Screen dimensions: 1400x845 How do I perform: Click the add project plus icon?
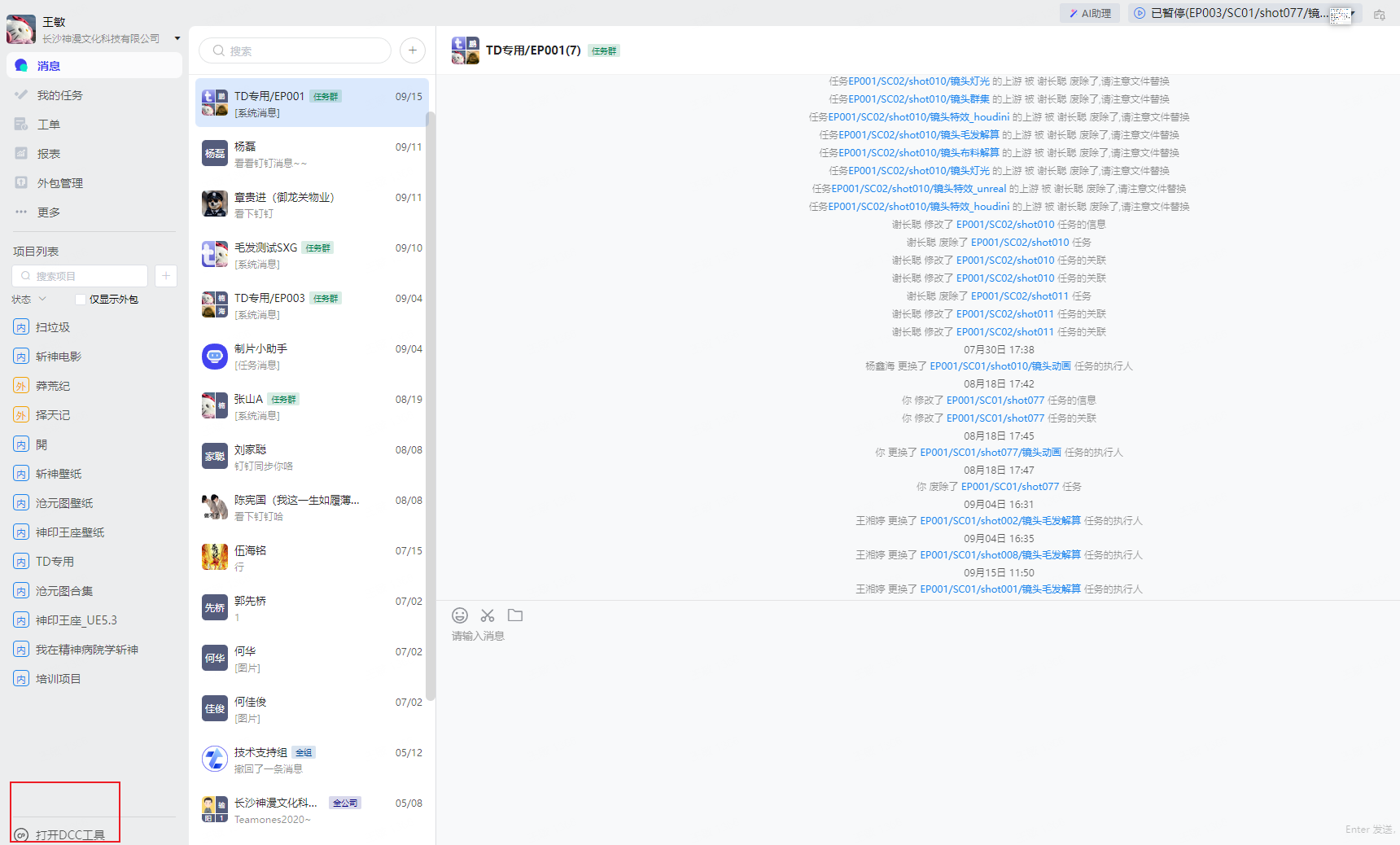[166, 276]
